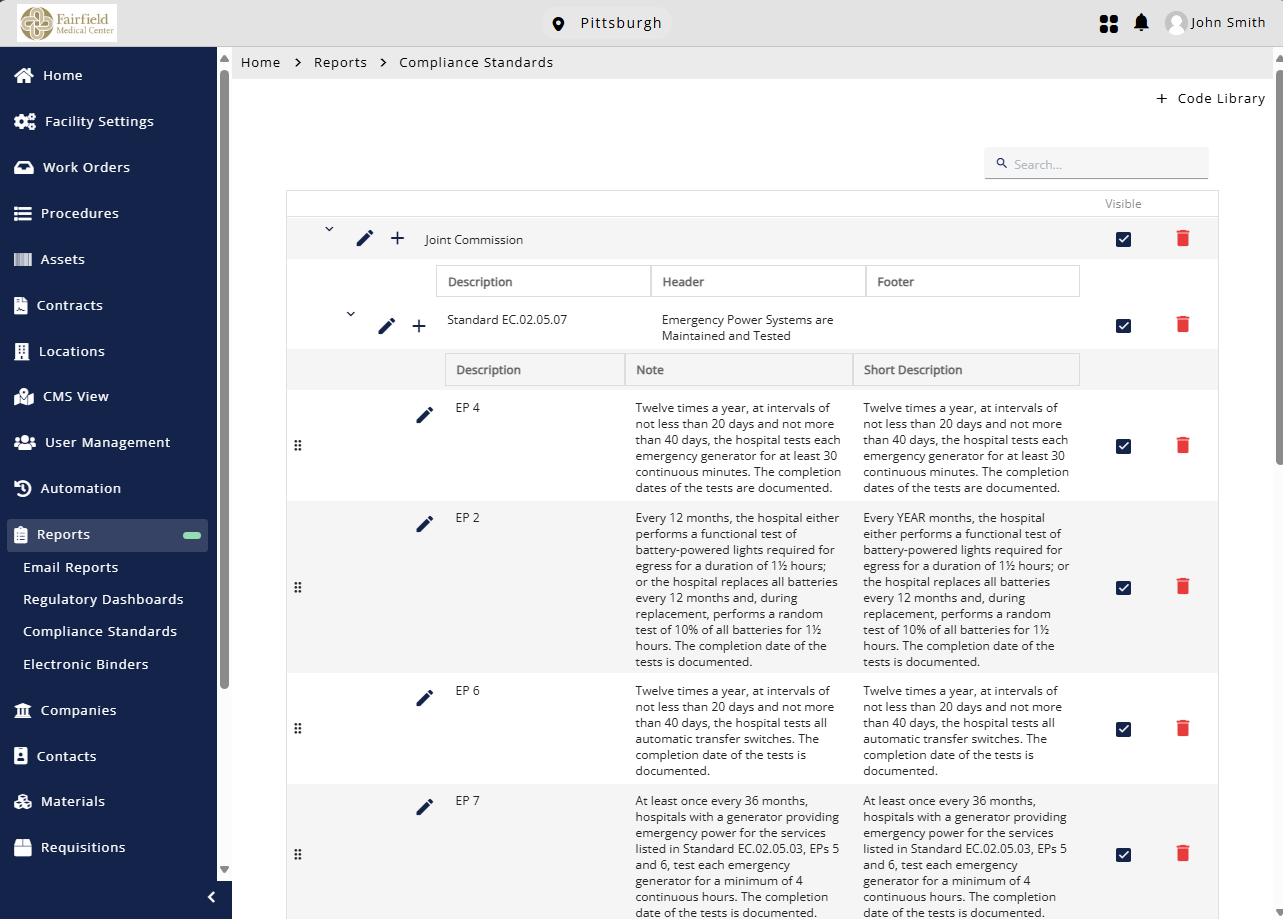Viewport: 1283px width, 919px height.
Task: Toggle Visible checkbox for Standard EC.02.05.07
Action: pos(1123,326)
